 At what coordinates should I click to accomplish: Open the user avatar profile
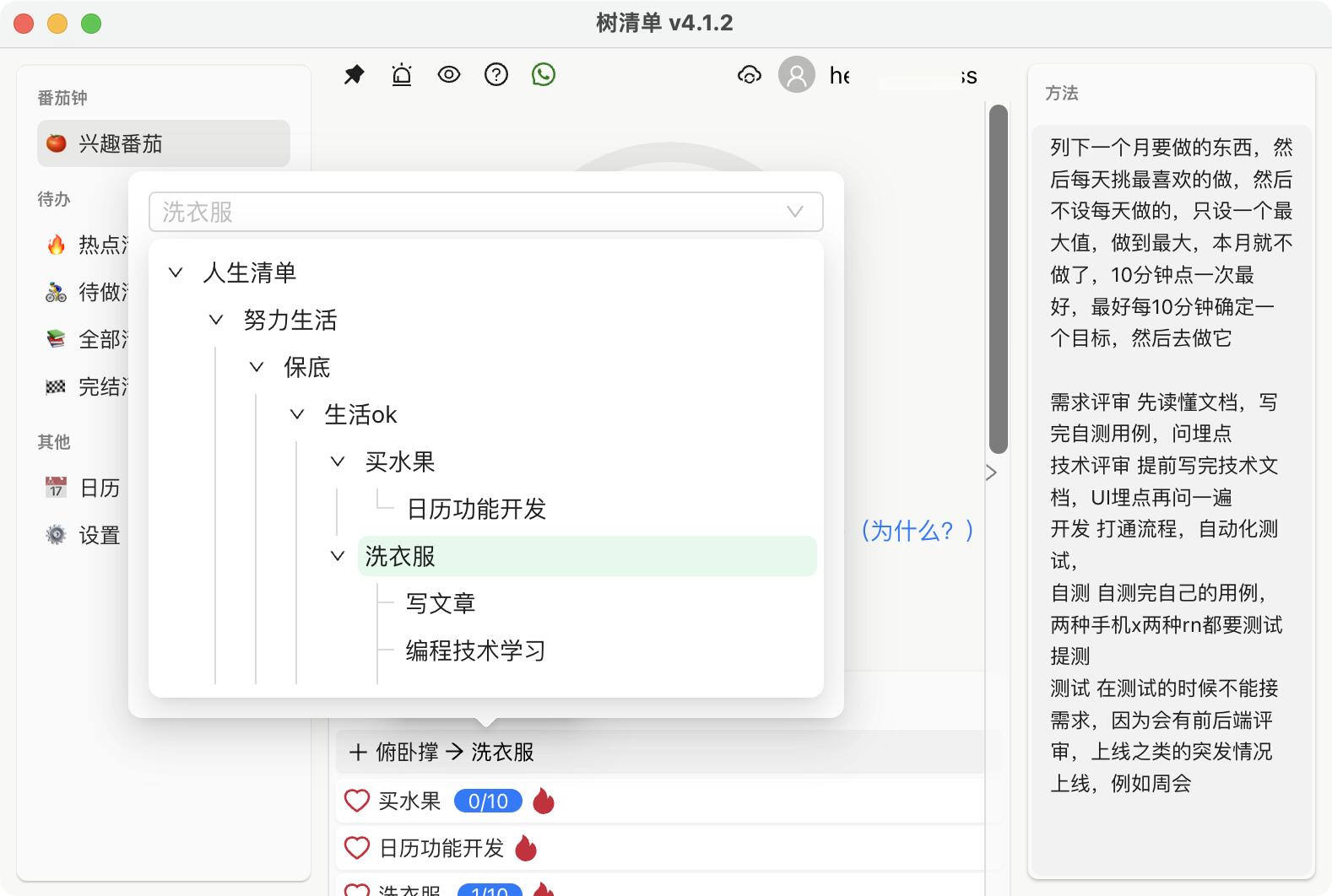[797, 75]
